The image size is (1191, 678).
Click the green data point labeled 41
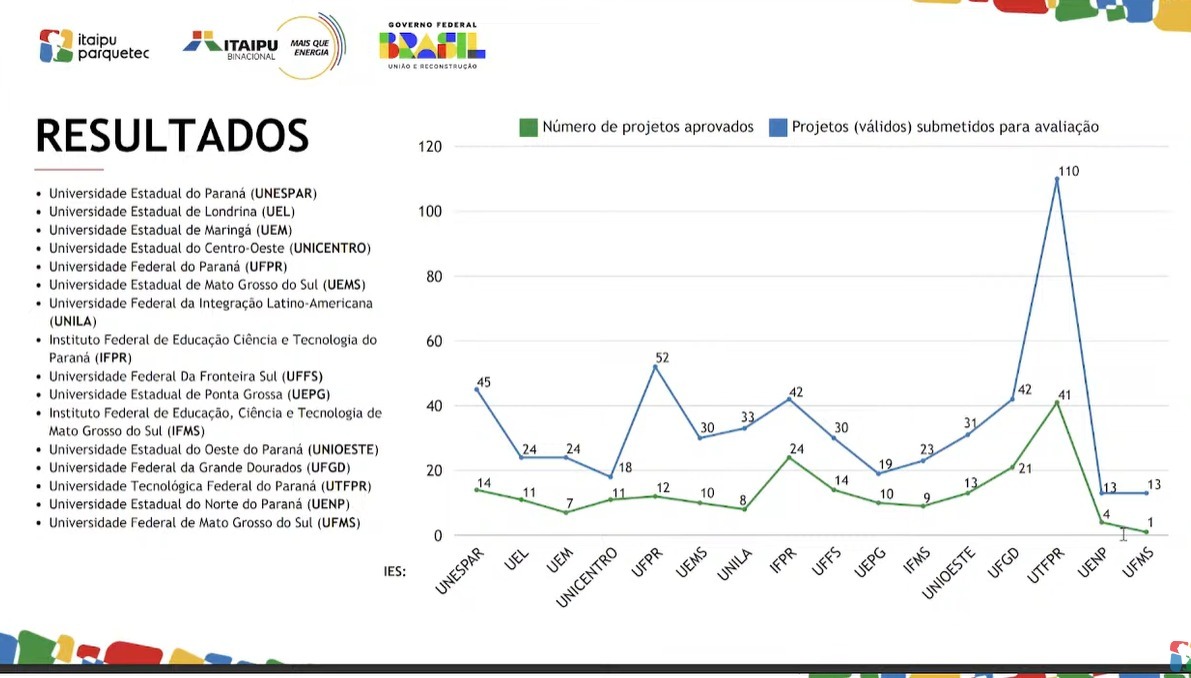click(x=1057, y=402)
